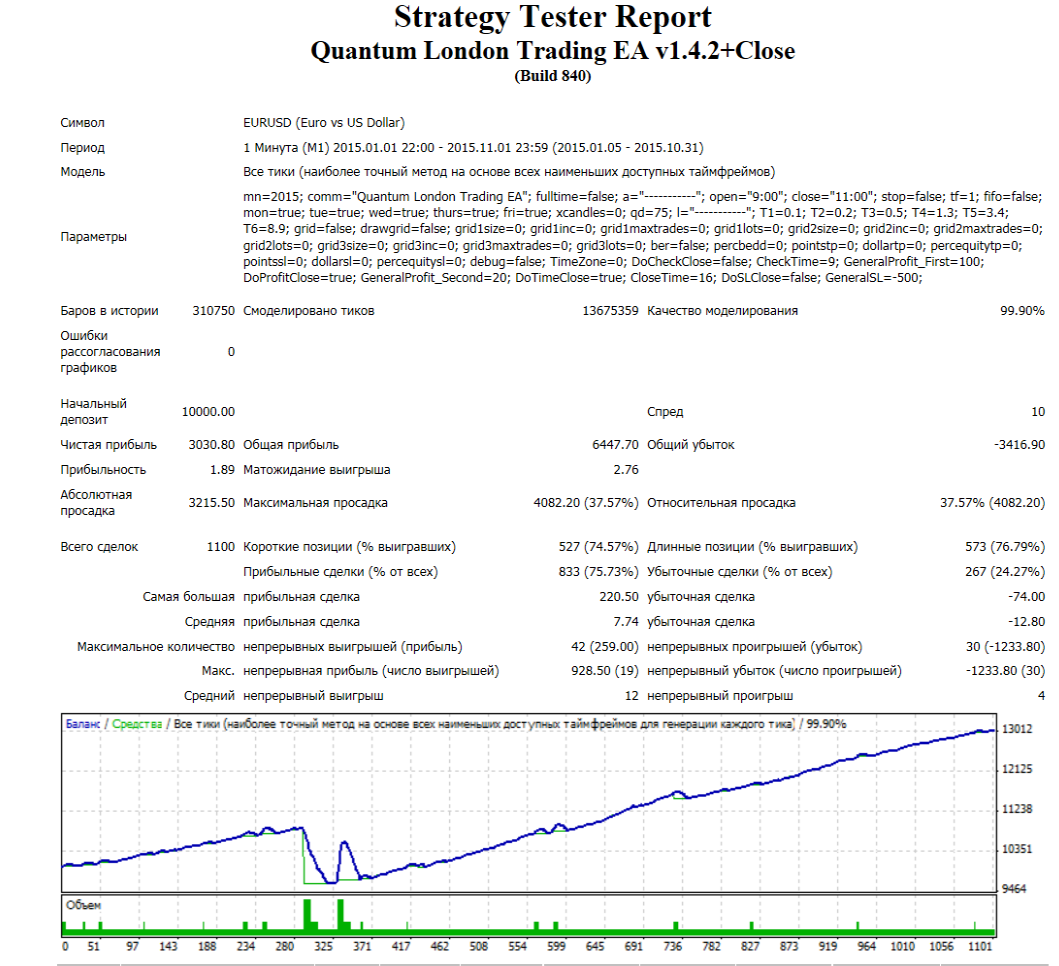Click the Средства legend label in chart
The width and height of the screenshot is (1059, 966).
[136, 723]
